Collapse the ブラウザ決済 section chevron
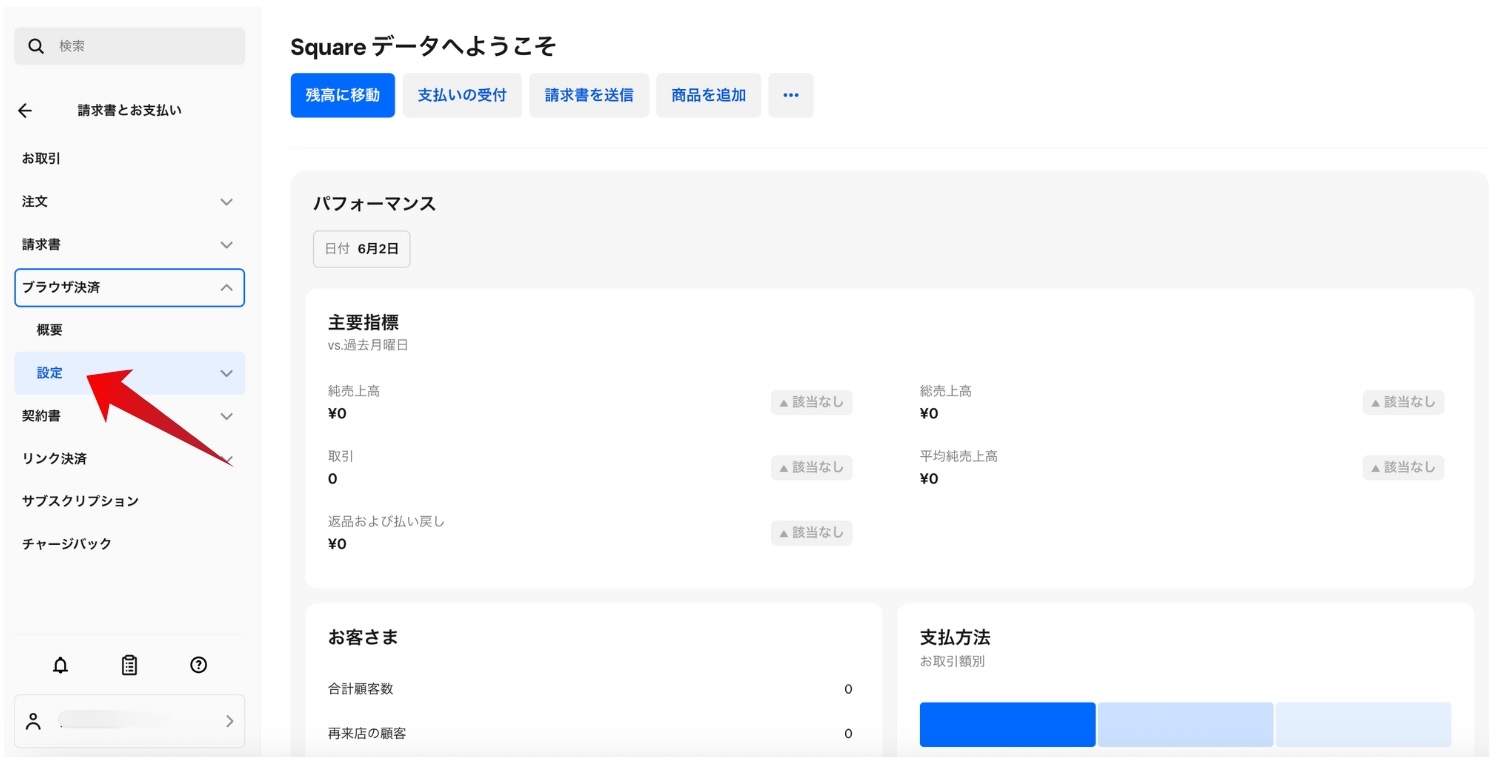The image size is (1490, 760). 227,288
